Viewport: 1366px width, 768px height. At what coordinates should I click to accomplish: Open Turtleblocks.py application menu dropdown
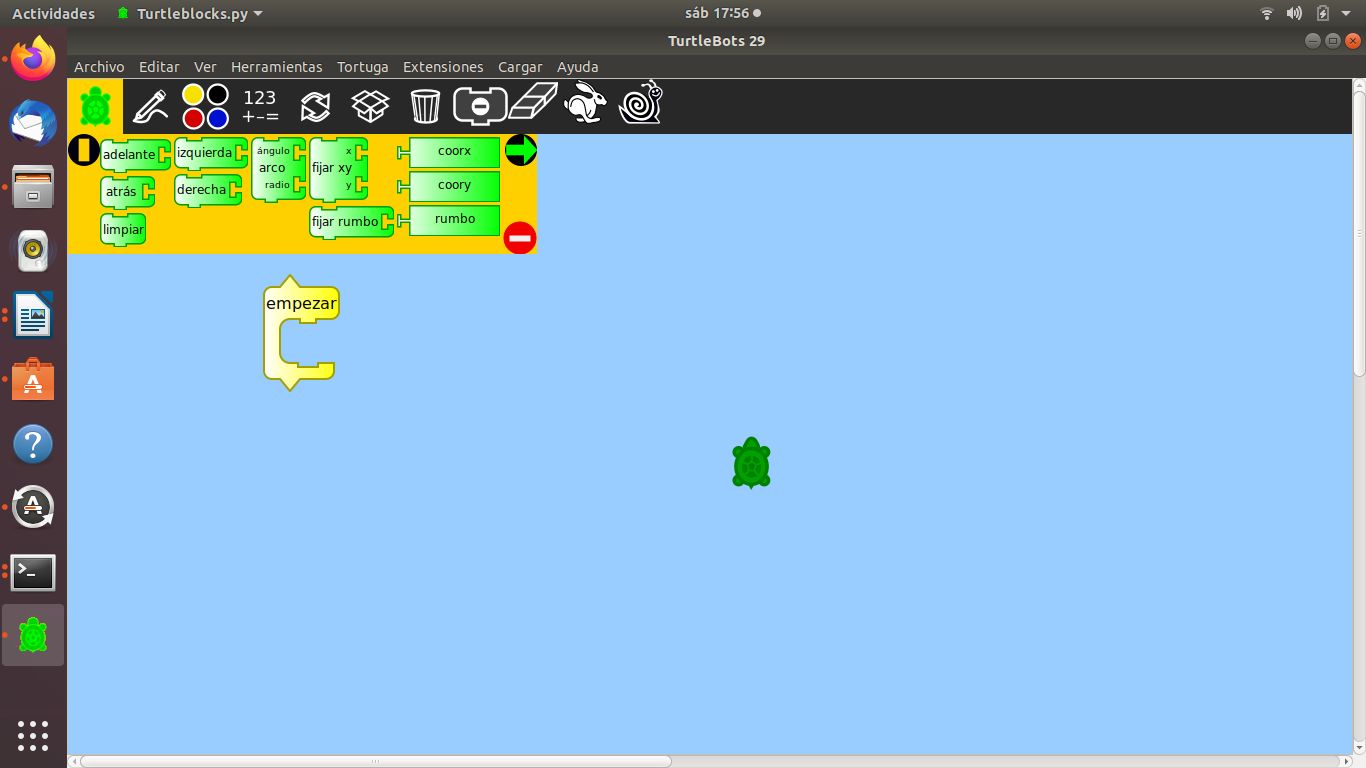click(190, 13)
